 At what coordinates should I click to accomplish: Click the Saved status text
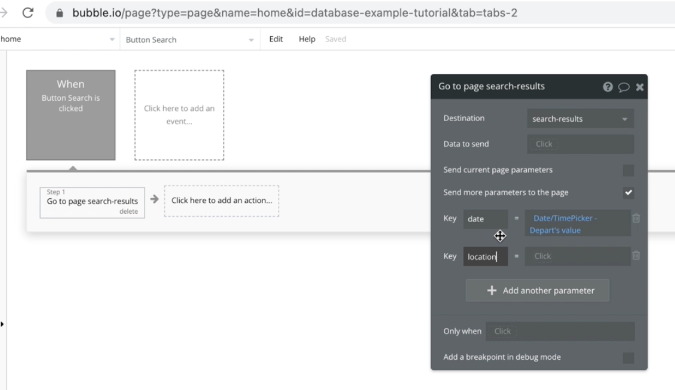pyautogui.click(x=335, y=39)
